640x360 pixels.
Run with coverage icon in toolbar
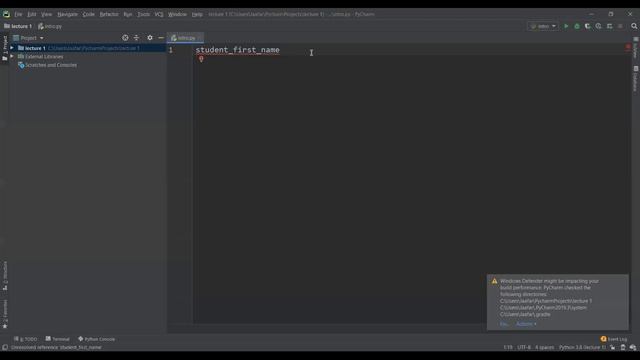coord(587,26)
